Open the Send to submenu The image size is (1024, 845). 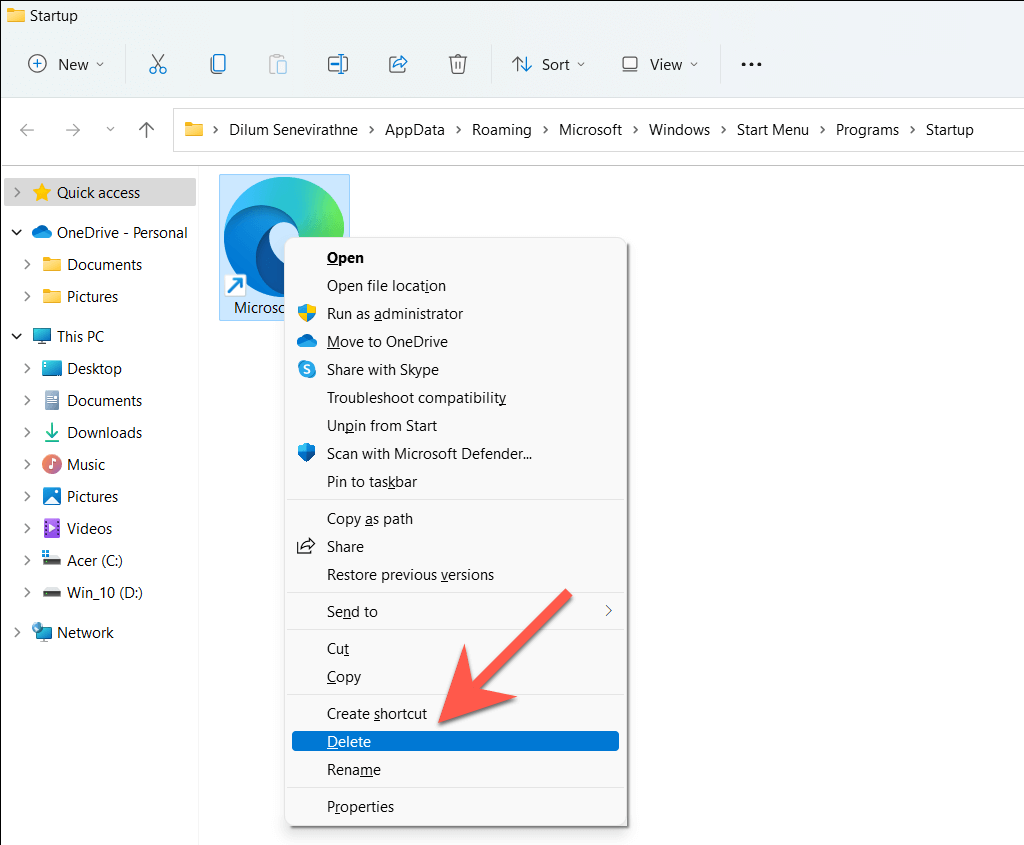[x=352, y=612]
